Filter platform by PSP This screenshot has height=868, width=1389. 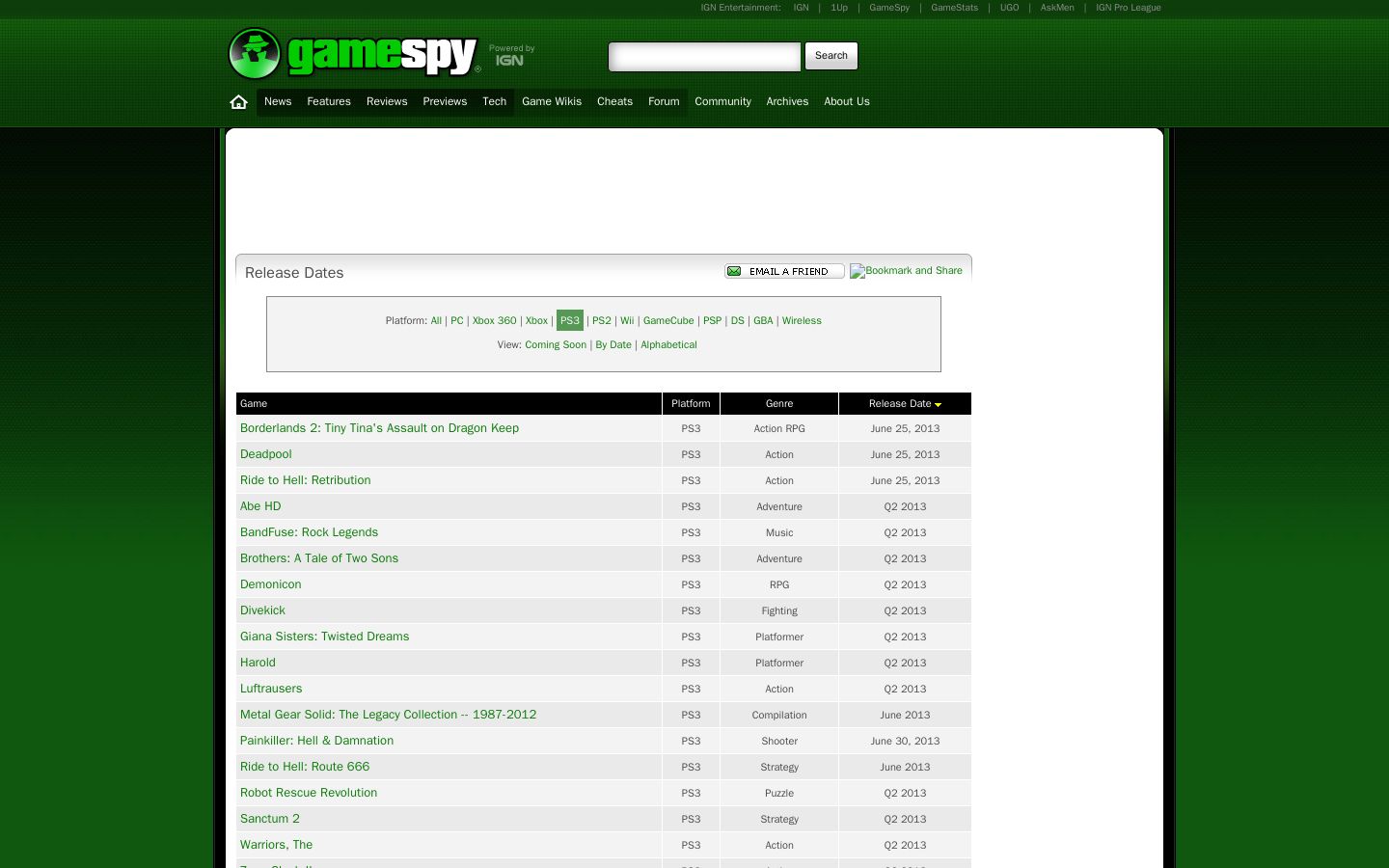click(x=713, y=321)
